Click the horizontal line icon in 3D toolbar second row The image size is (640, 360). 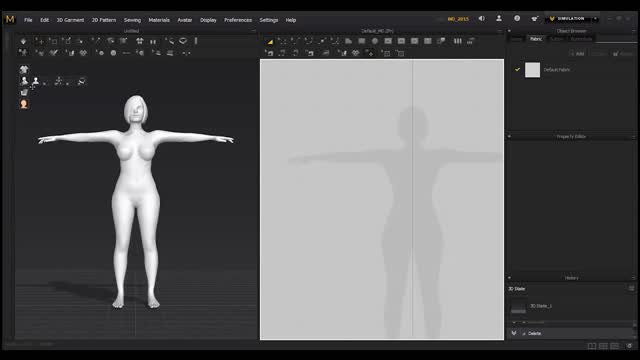(x=126, y=53)
